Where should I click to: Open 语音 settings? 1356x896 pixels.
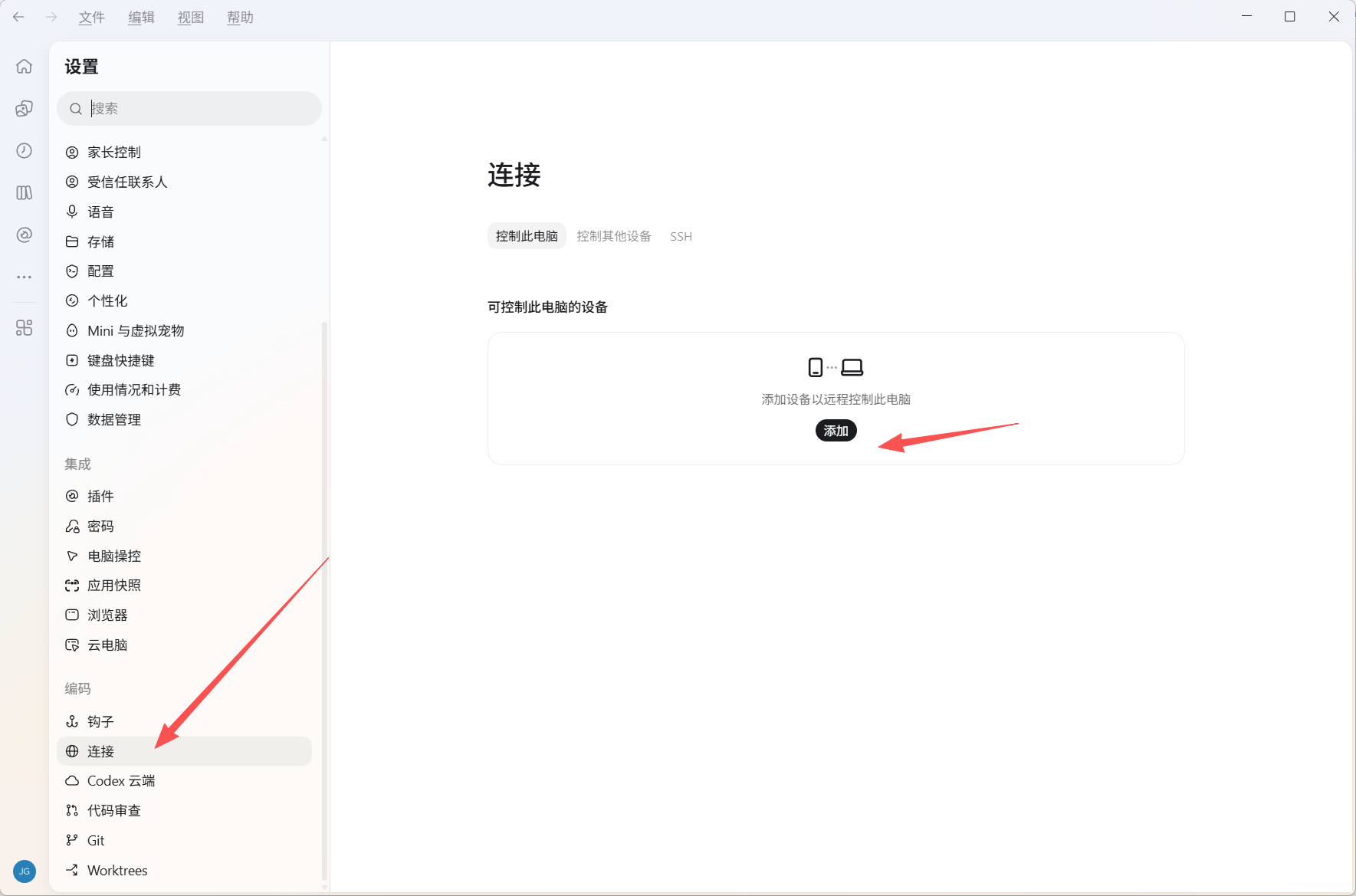pyautogui.click(x=184, y=212)
